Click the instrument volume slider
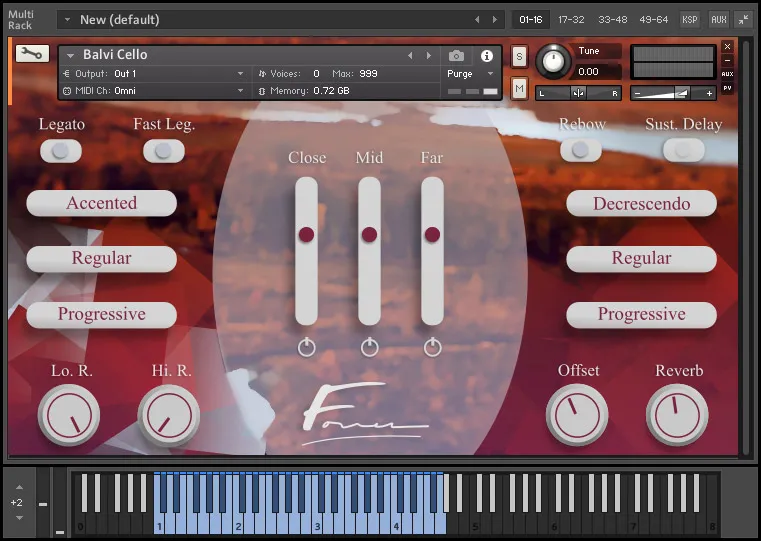761x541 pixels. tap(673, 93)
